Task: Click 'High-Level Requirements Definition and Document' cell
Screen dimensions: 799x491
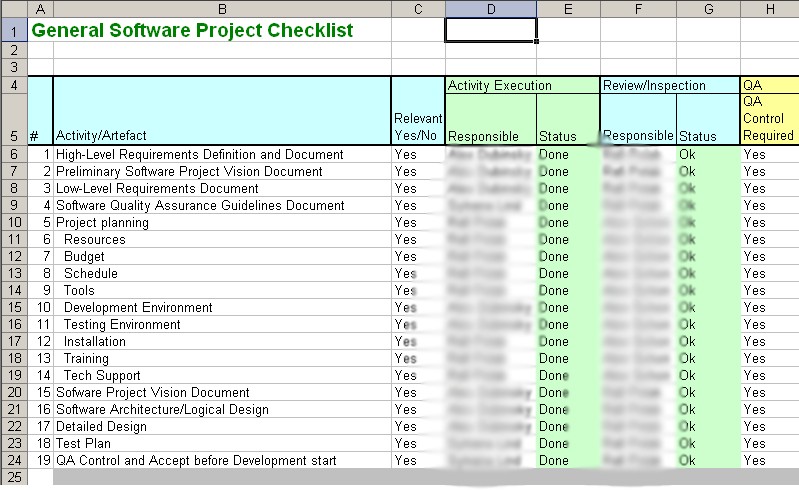Action: [x=222, y=154]
